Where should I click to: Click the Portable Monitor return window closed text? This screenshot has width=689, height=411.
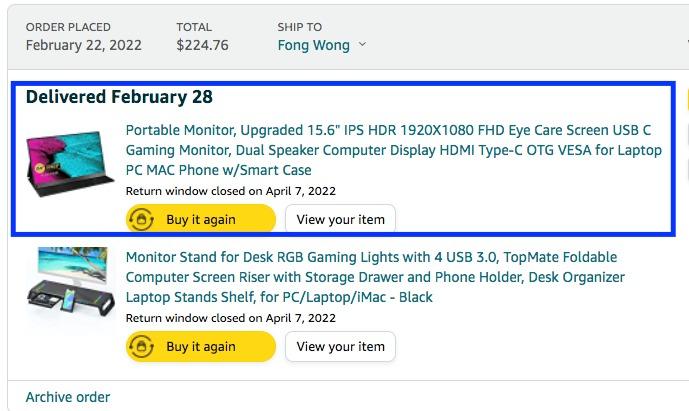231,191
